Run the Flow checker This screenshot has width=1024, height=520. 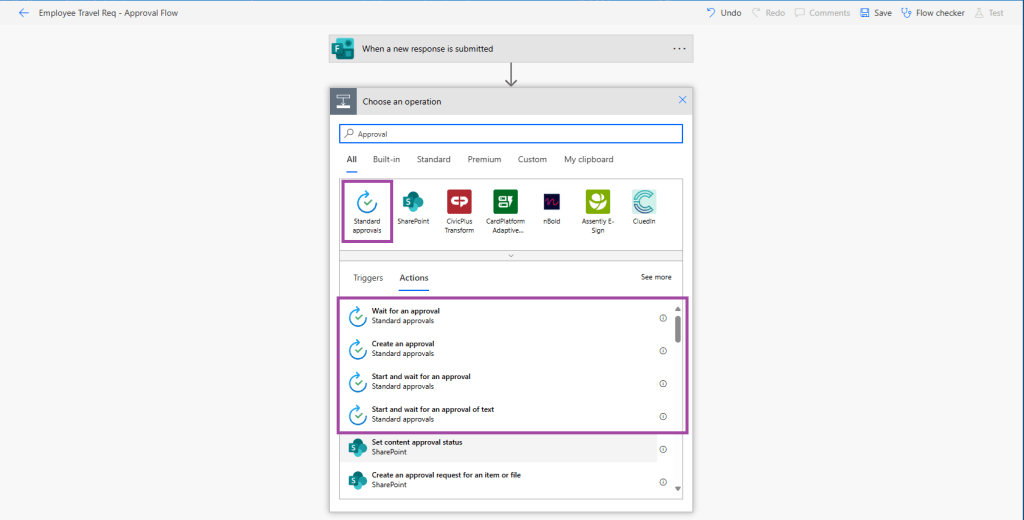933,13
